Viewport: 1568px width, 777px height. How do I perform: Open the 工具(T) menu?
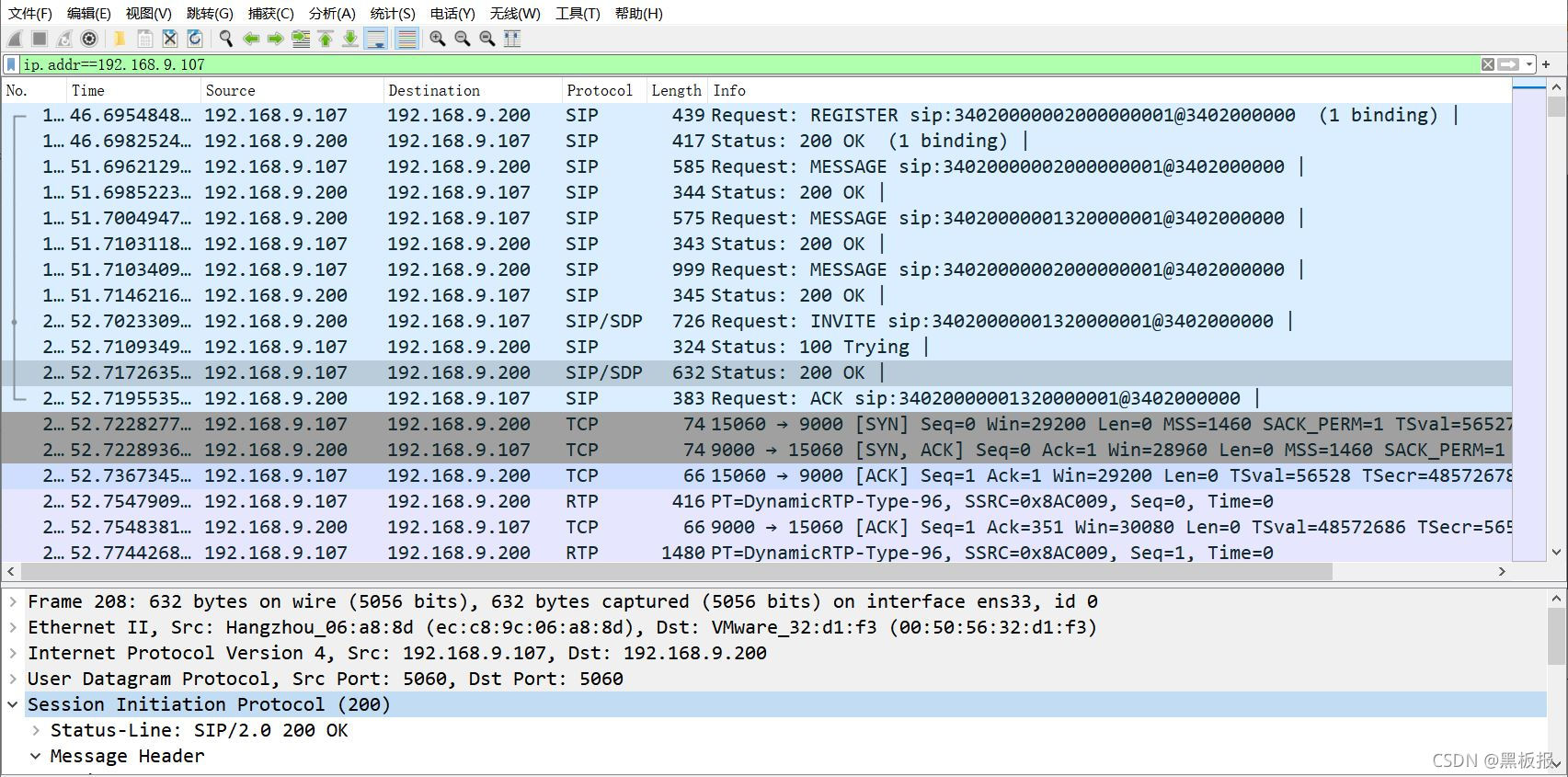click(578, 13)
